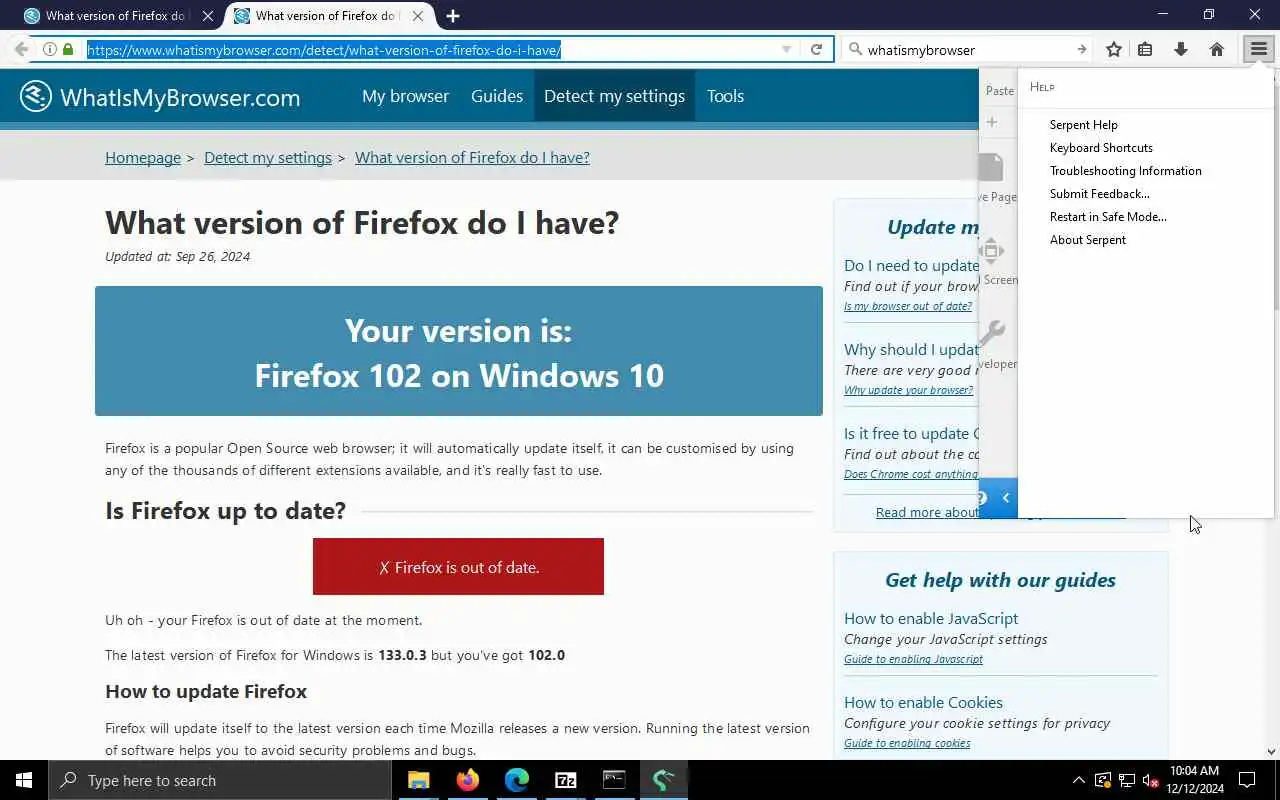This screenshot has height=800, width=1280.
Task: Select Keyboard Shortcuts in Help menu
Action: pos(1101,148)
